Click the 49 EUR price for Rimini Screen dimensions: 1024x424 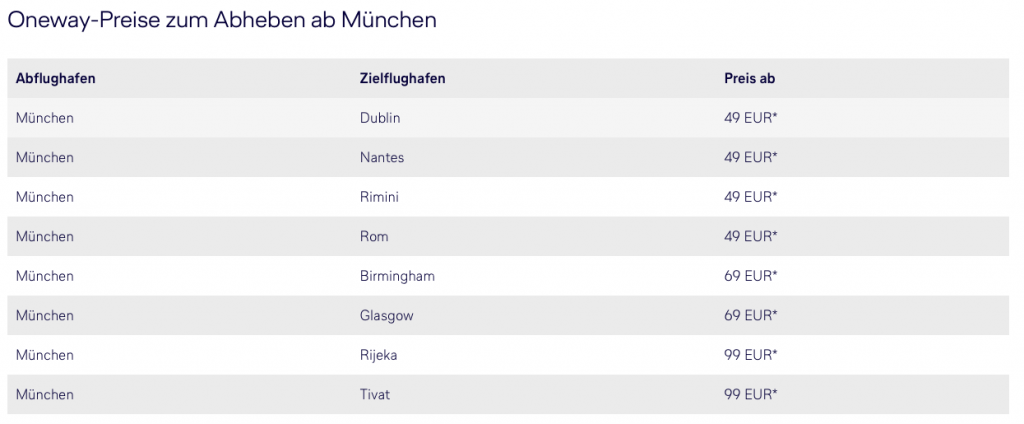[751, 197]
